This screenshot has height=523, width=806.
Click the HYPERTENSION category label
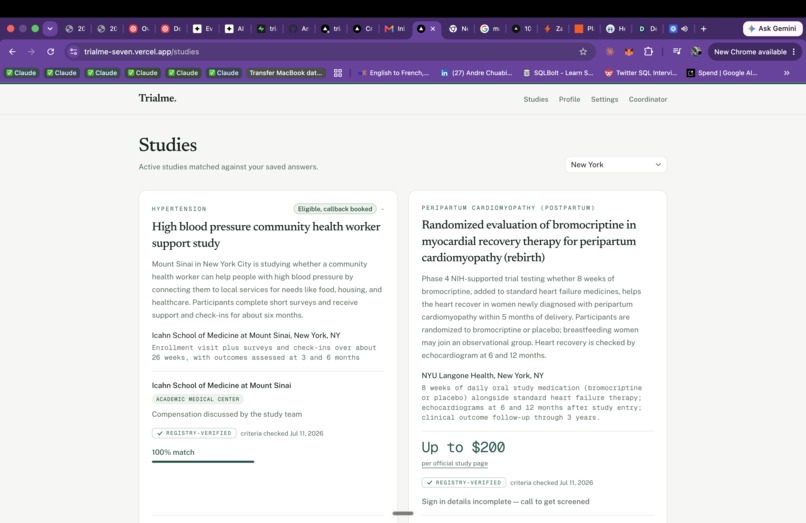pos(179,209)
